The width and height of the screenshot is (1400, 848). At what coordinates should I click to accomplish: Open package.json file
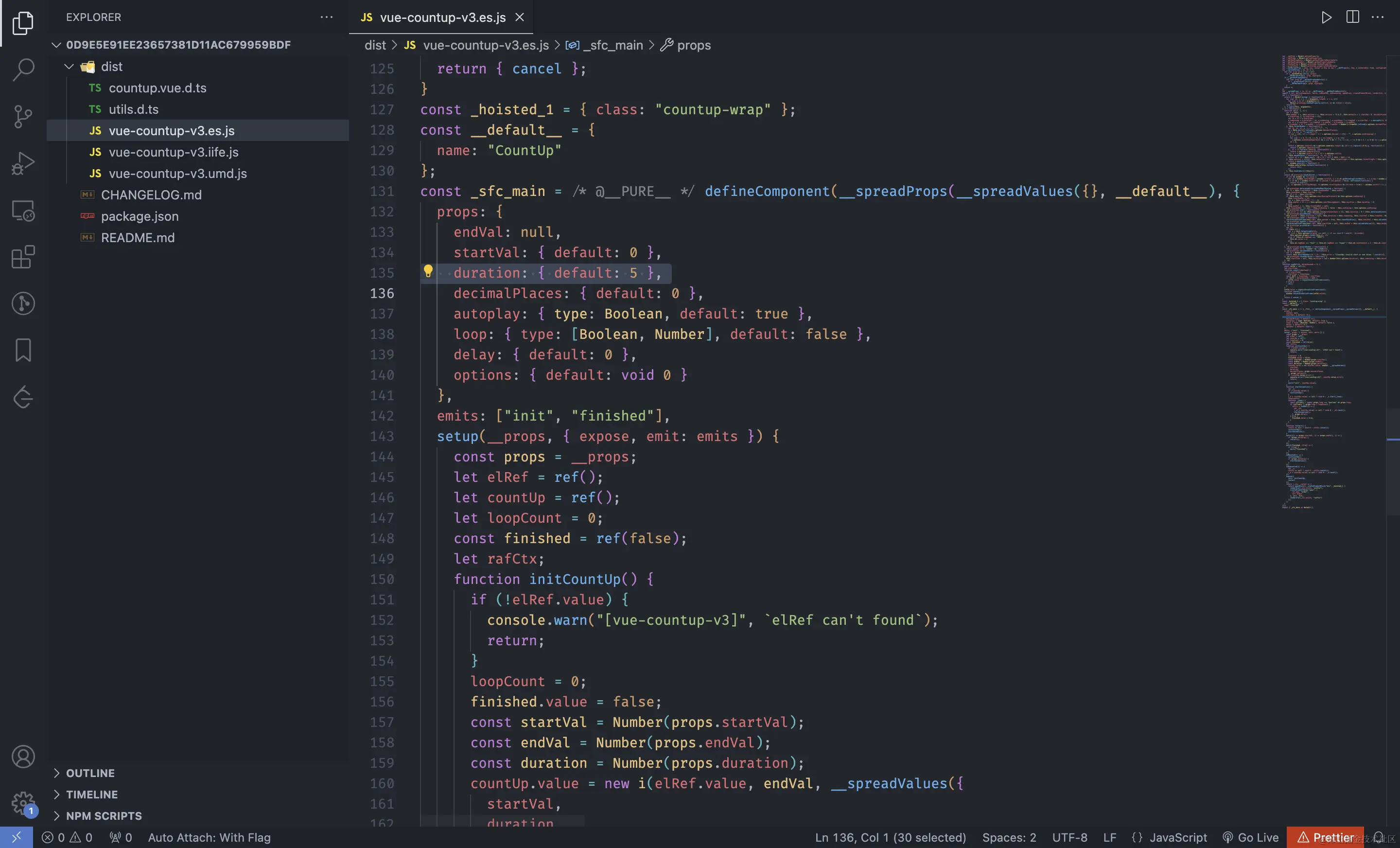(x=140, y=216)
